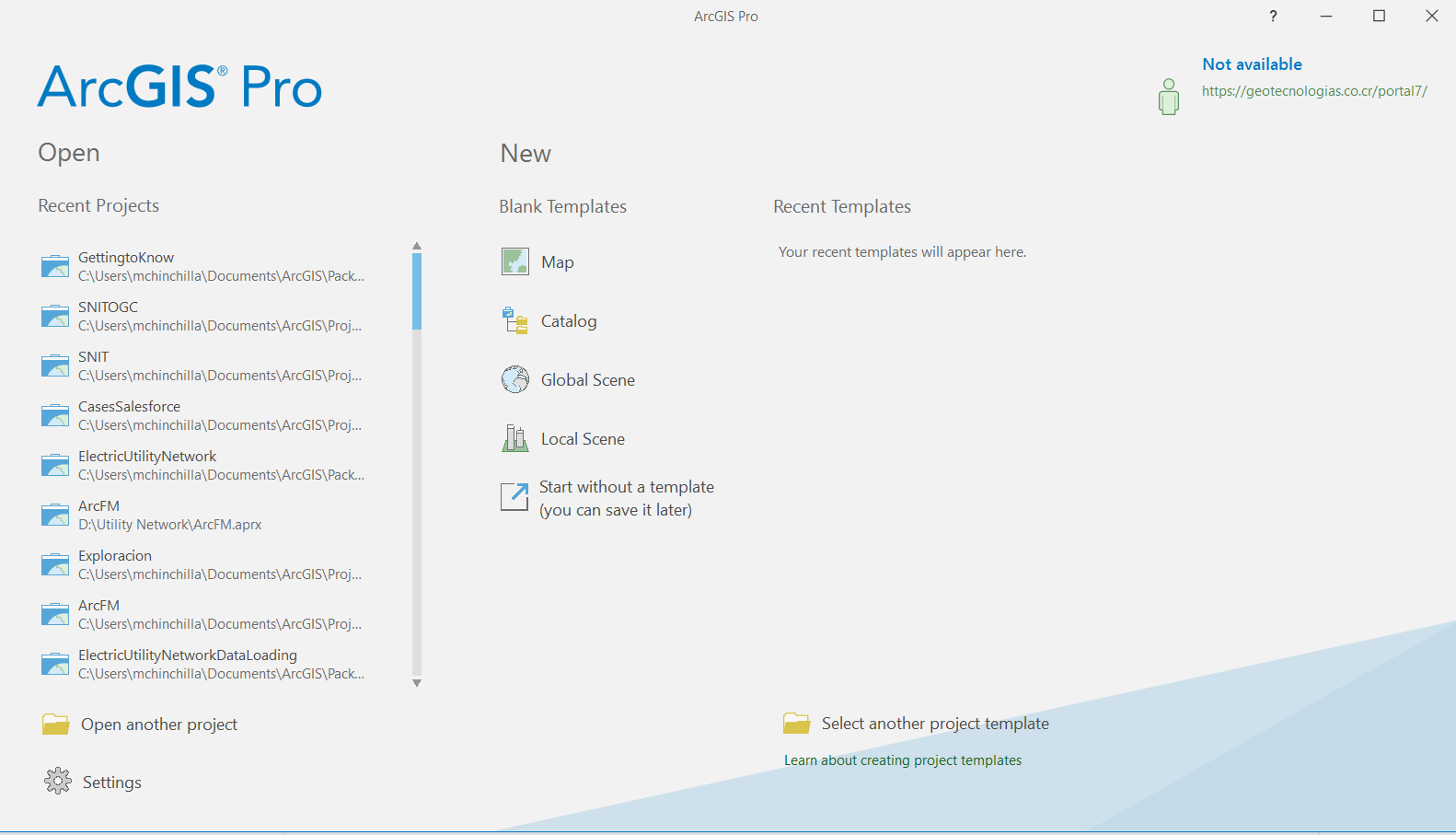Create a new Global Scene project
The height and width of the screenshot is (835, 1456).
(x=568, y=379)
